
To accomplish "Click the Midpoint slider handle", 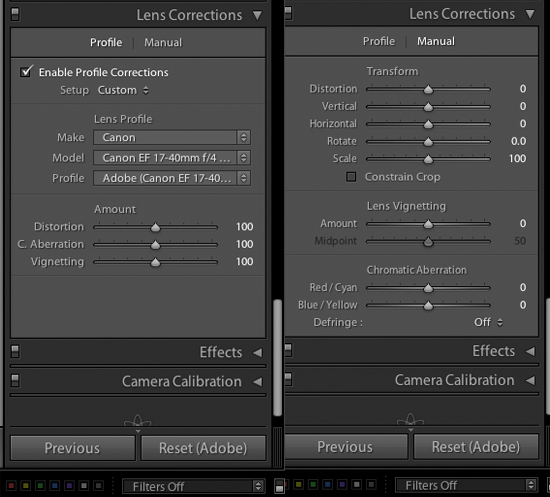I will pos(428,242).
